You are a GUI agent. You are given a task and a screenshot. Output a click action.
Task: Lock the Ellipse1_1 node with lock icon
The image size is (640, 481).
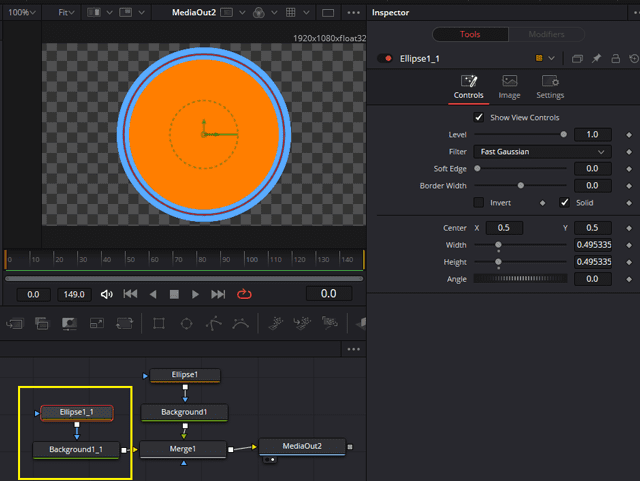pyautogui.click(x=616, y=58)
